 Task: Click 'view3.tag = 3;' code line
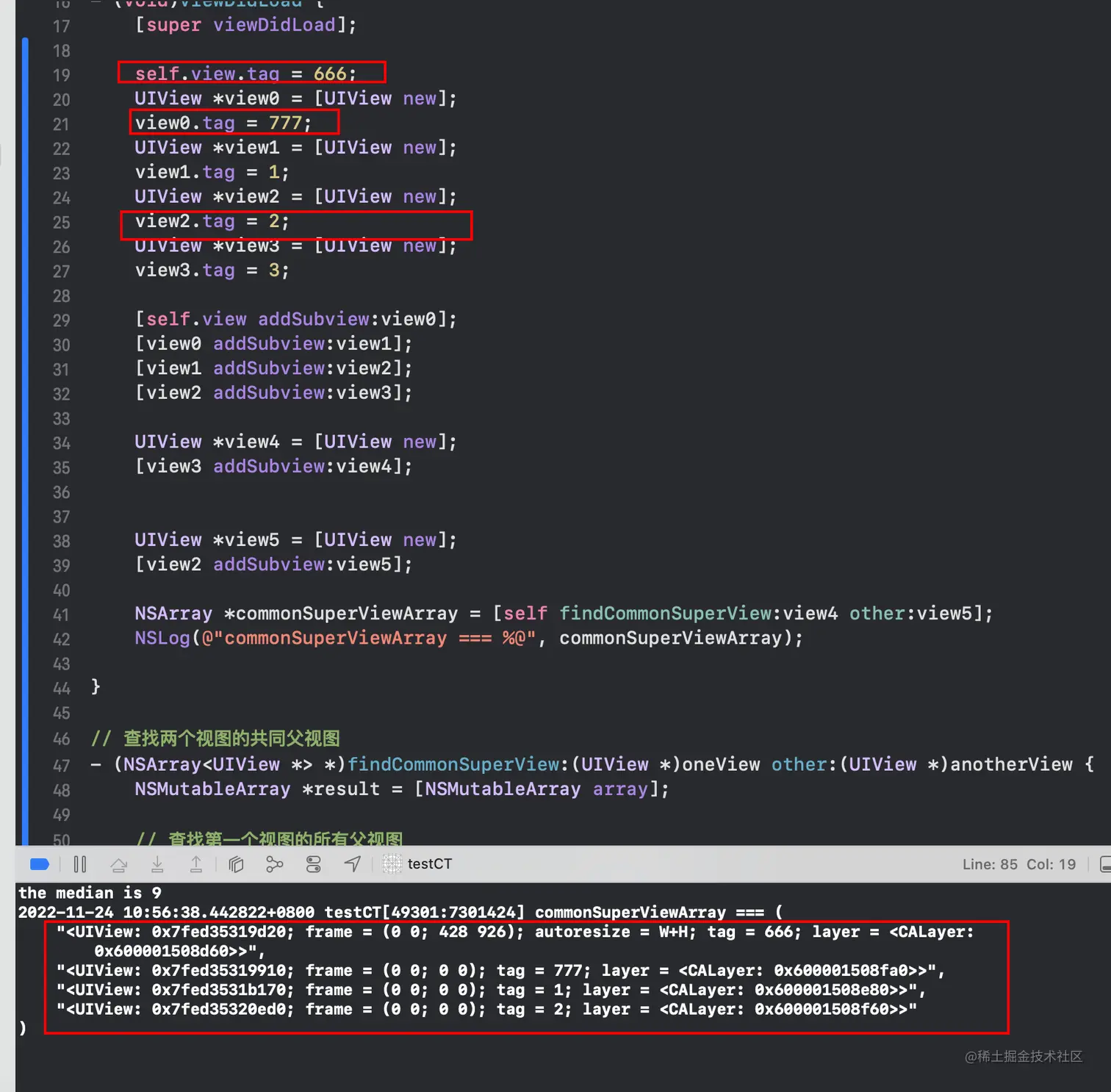[x=212, y=270]
